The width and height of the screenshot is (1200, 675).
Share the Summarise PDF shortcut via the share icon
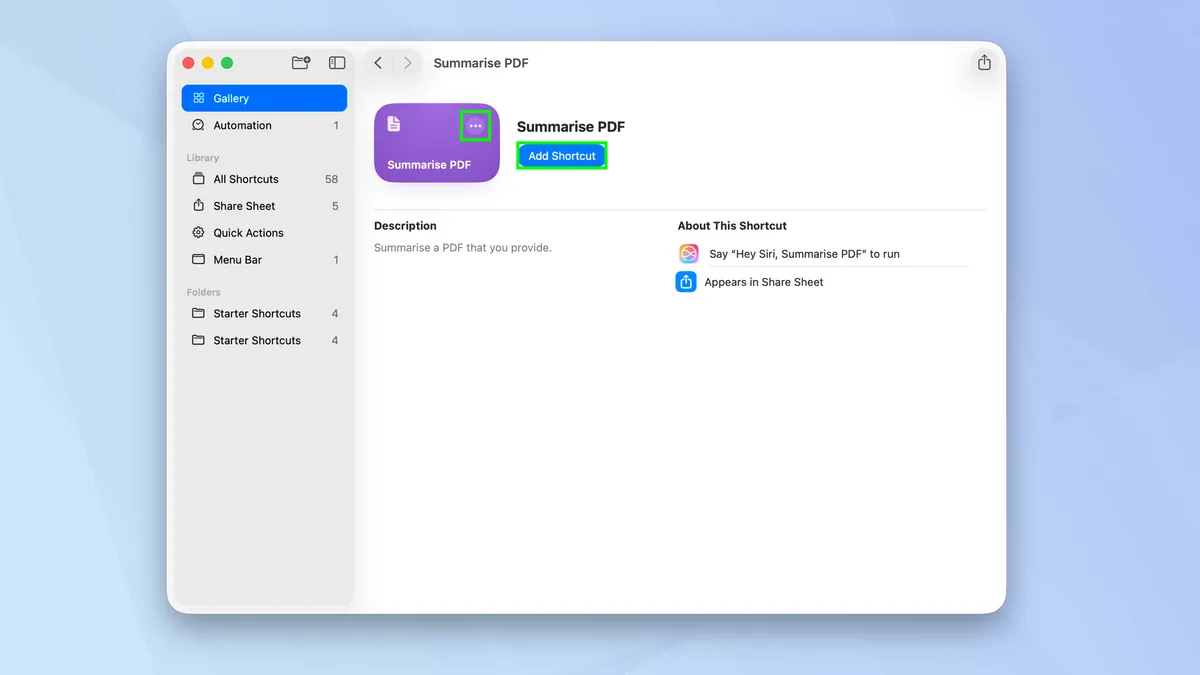(984, 62)
